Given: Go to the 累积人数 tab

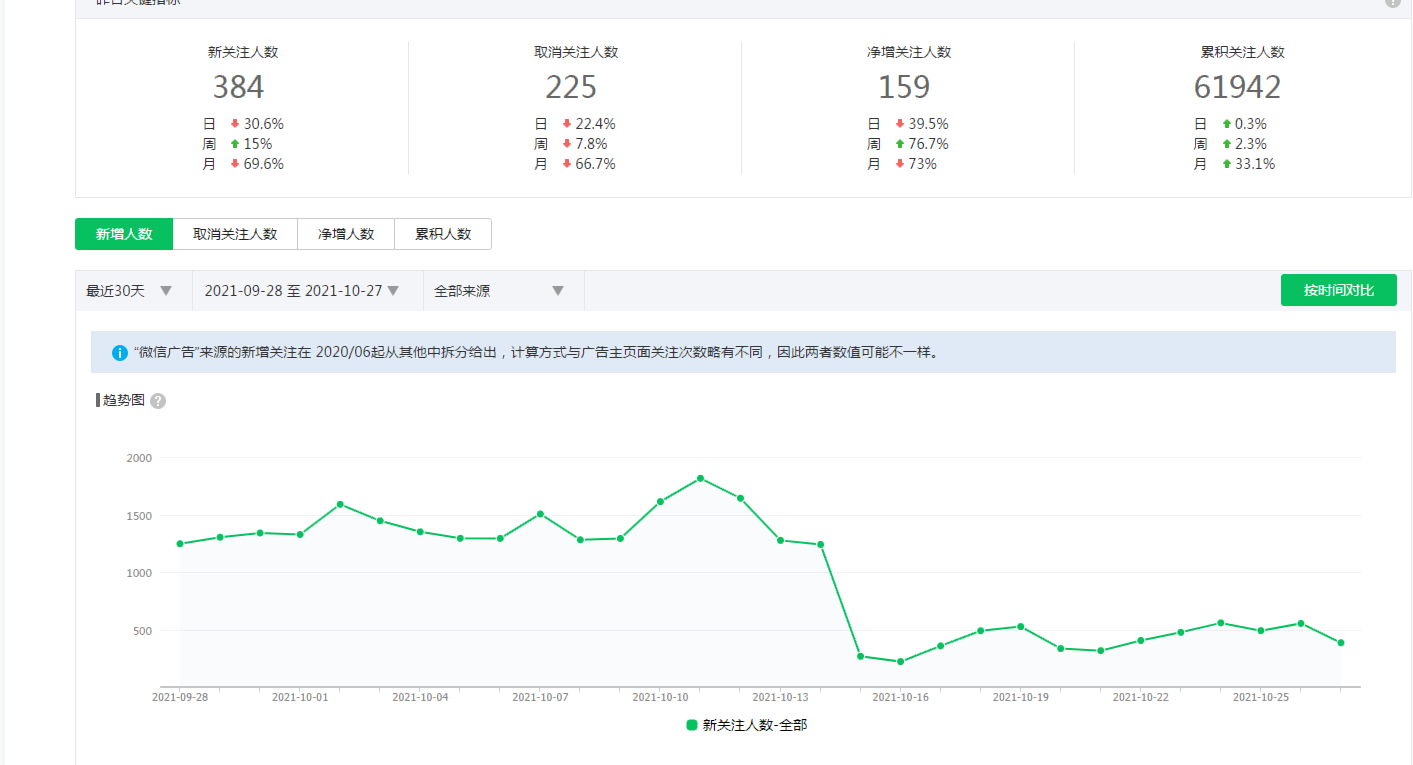Looking at the screenshot, I should tap(443, 234).
